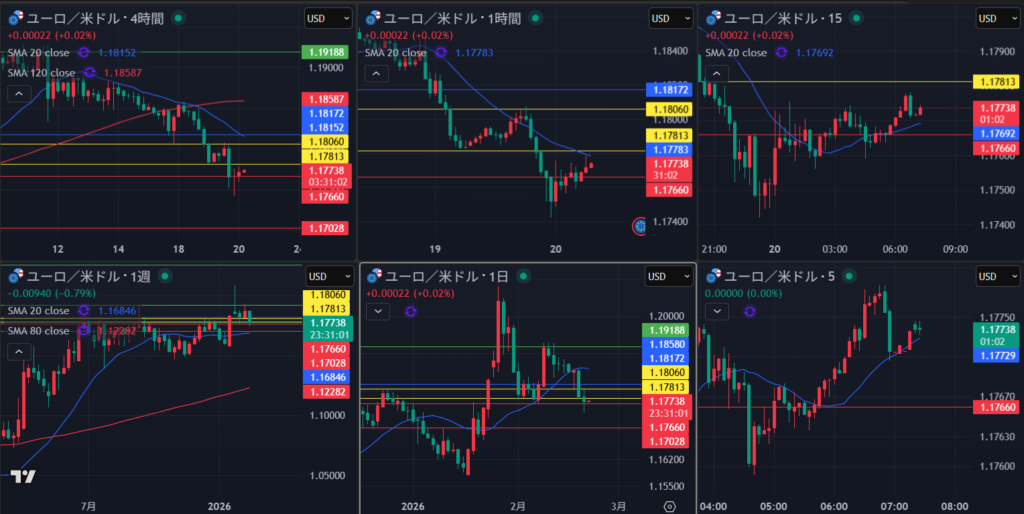Image resolution: width=1024 pixels, height=514 pixels.
Task: Click the circled EU flag event icon on 1-hour chart
Action: (640, 225)
